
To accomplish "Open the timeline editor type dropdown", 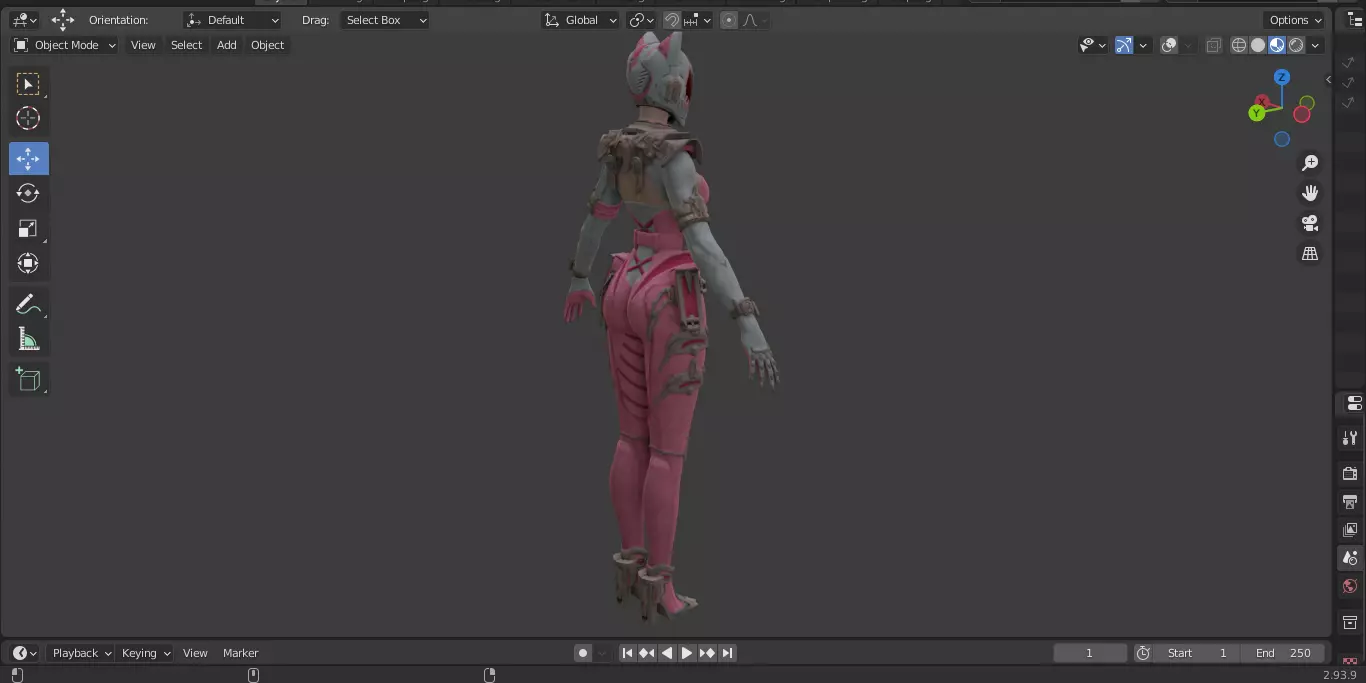I will coord(24,653).
